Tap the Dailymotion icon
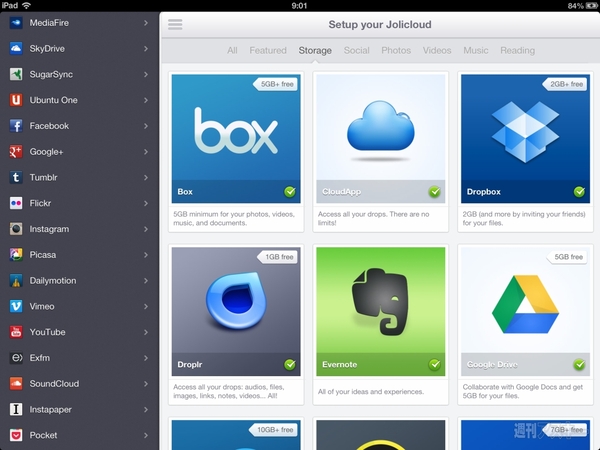 point(16,281)
